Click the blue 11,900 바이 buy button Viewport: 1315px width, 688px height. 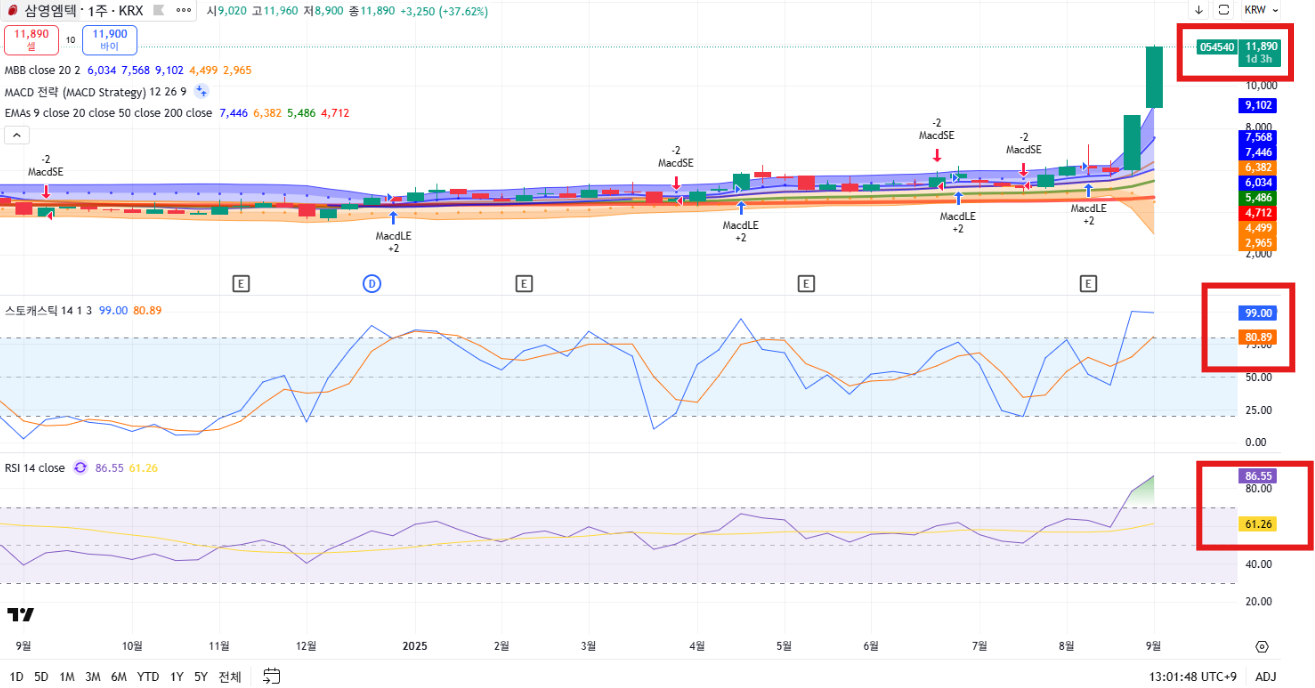click(x=110, y=39)
